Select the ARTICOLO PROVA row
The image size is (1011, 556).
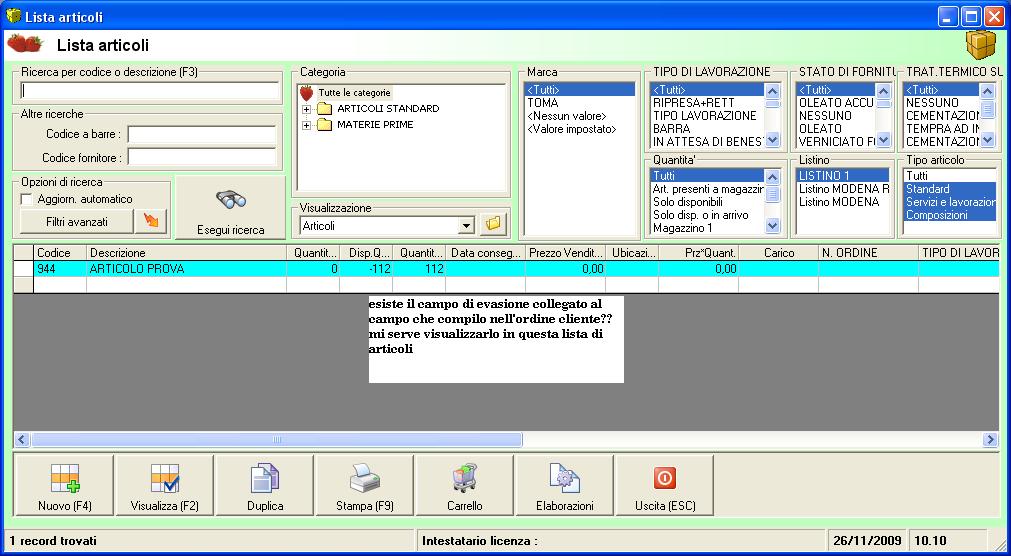point(506,269)
